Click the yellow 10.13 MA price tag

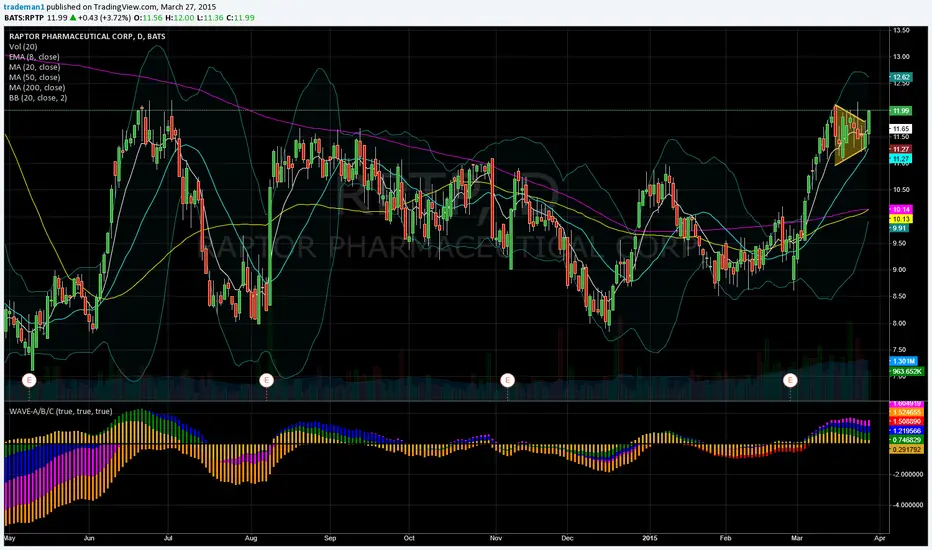pyautogui.click(x=901, y=219)
